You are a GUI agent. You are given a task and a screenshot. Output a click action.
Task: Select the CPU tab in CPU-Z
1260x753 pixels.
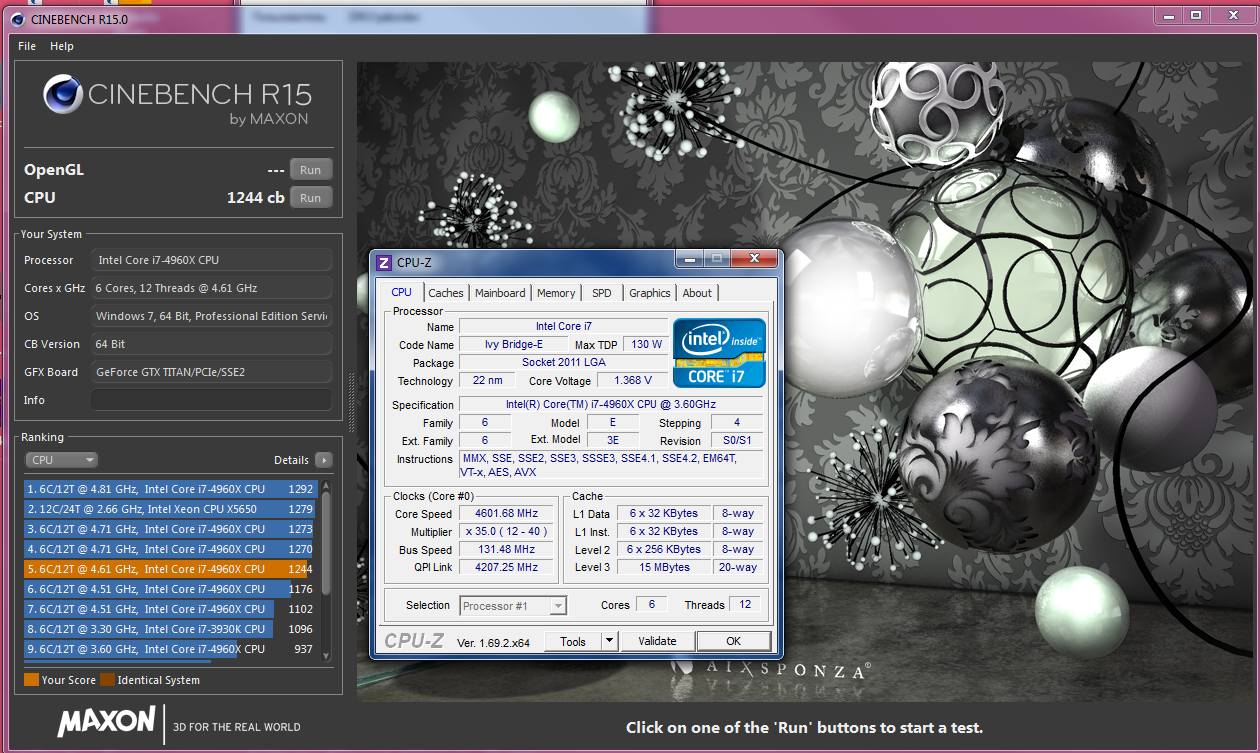tap(401, 292)
